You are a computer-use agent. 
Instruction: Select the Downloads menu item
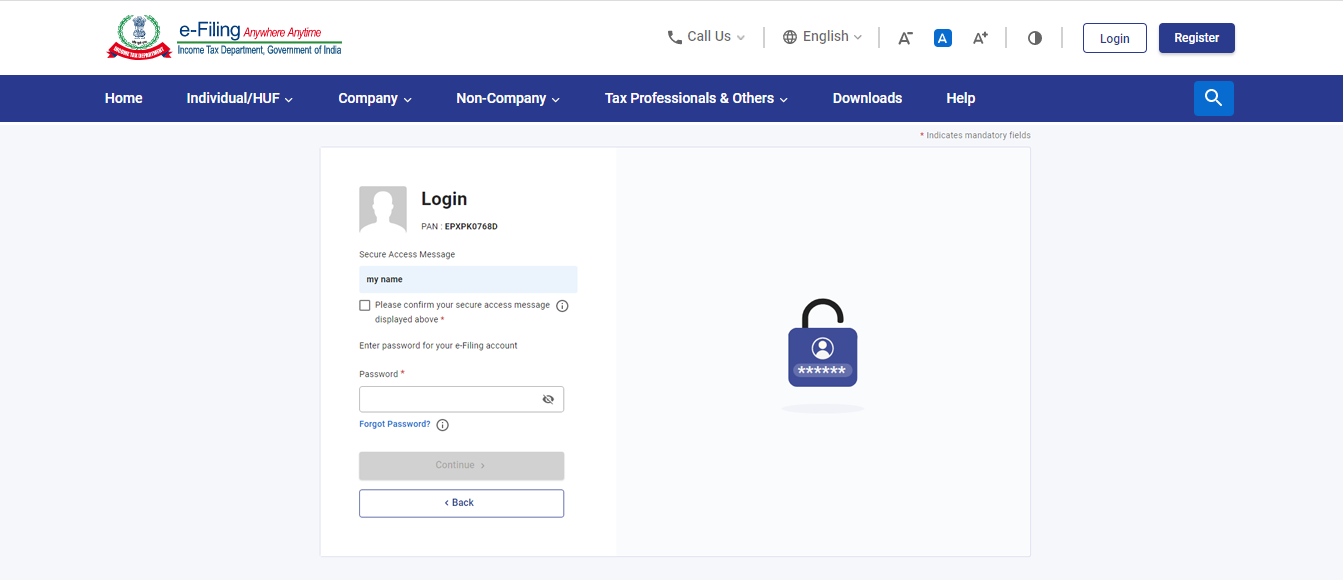pos(867,98)
